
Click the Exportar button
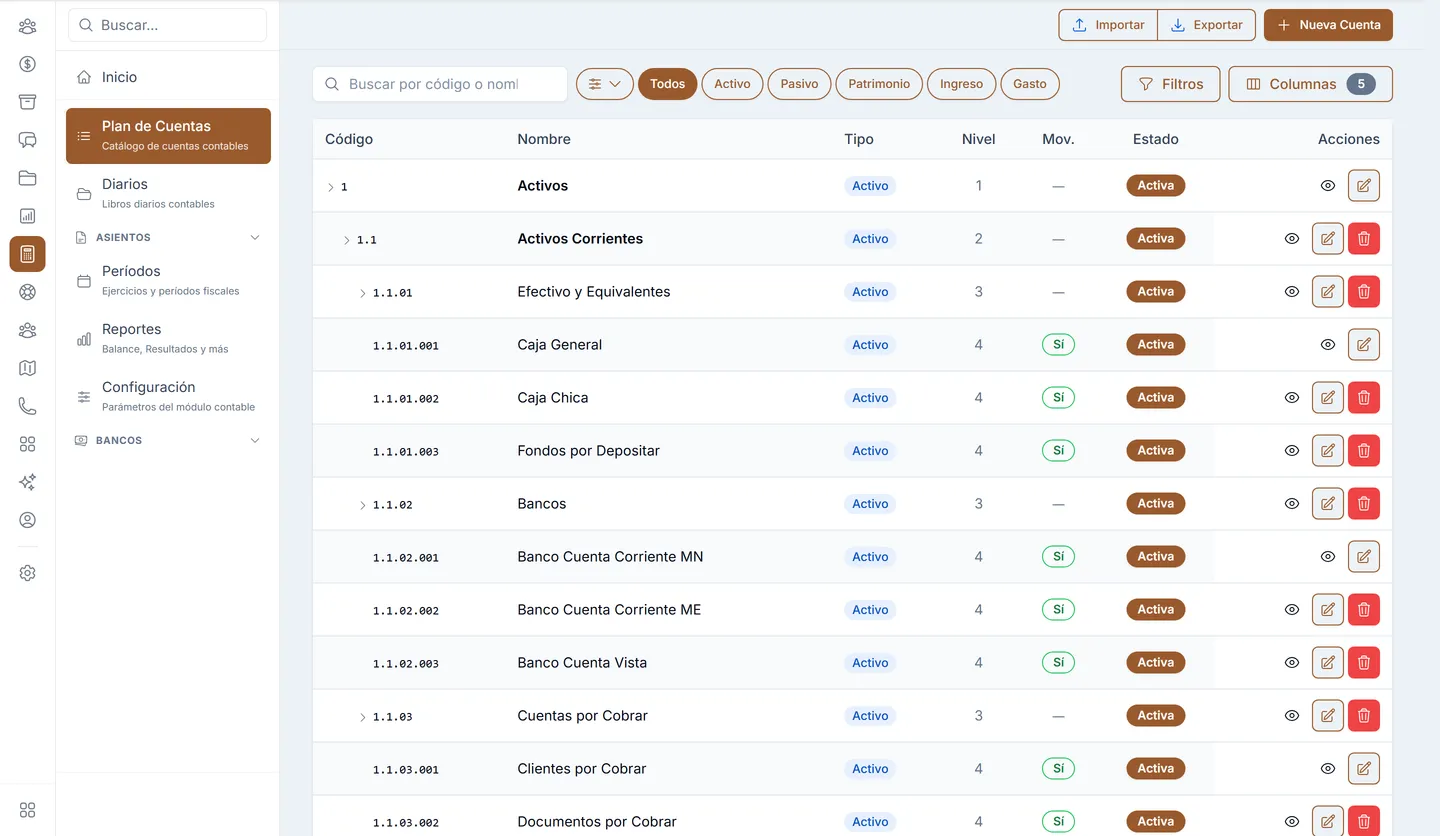[1206, 25]
